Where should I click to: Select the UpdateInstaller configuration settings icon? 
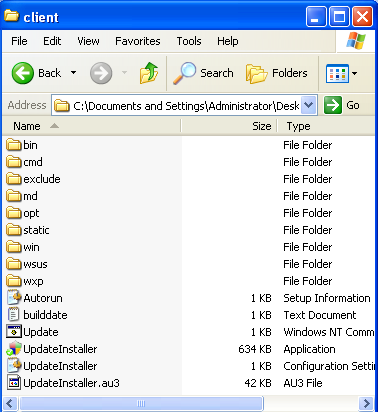click(14, 366)
